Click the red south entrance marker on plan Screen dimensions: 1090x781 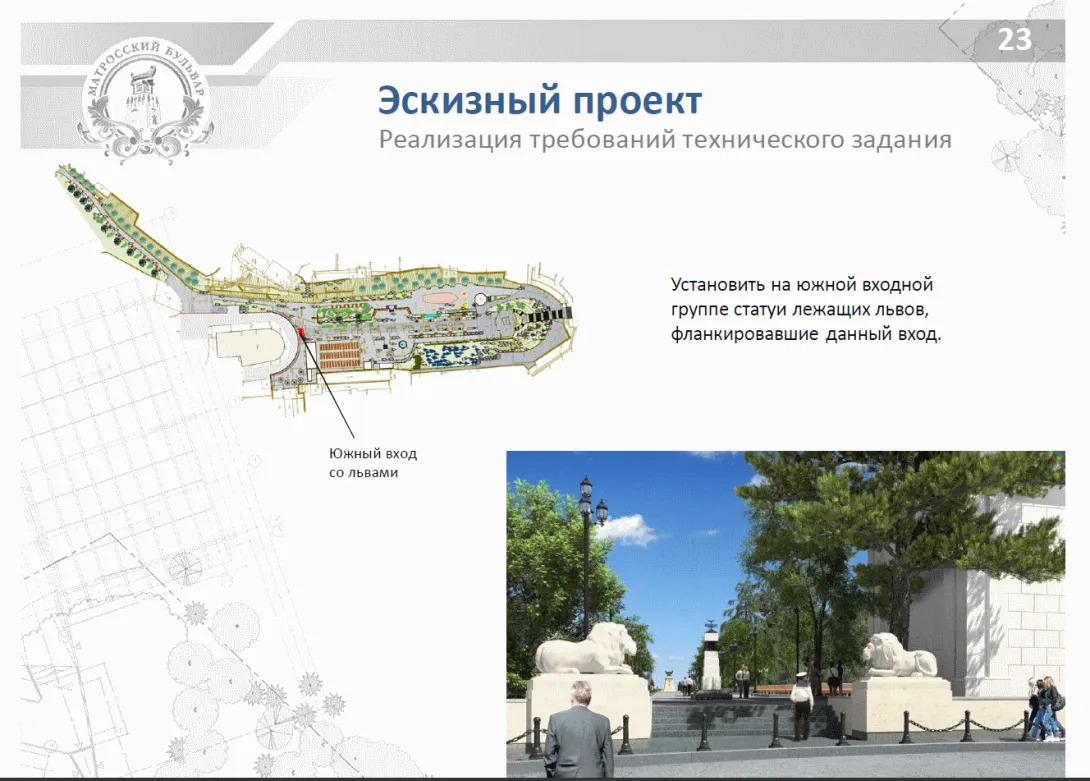tap(302, 332)
